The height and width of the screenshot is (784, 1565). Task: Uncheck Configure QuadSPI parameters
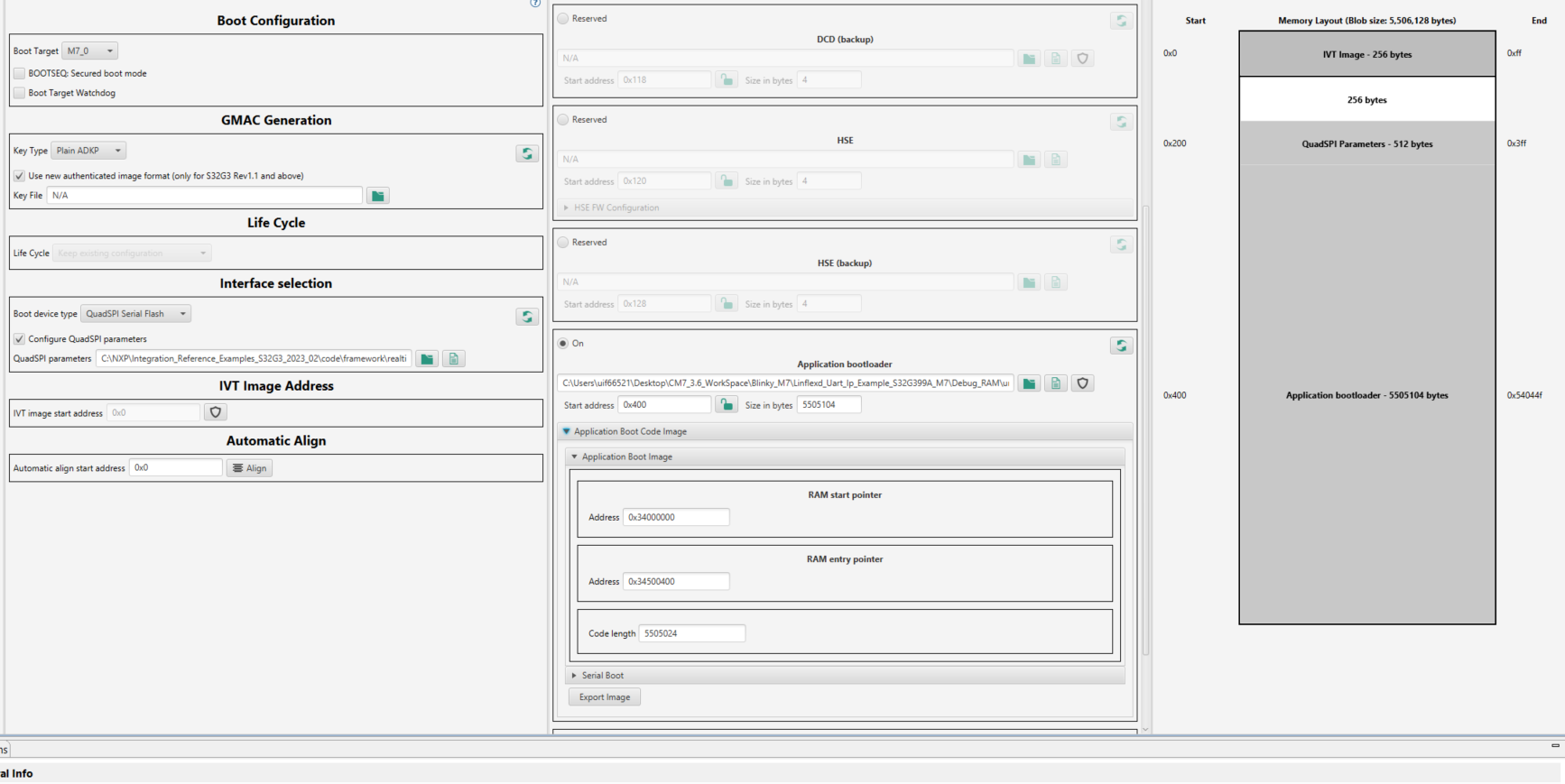(x=19, y=339)
